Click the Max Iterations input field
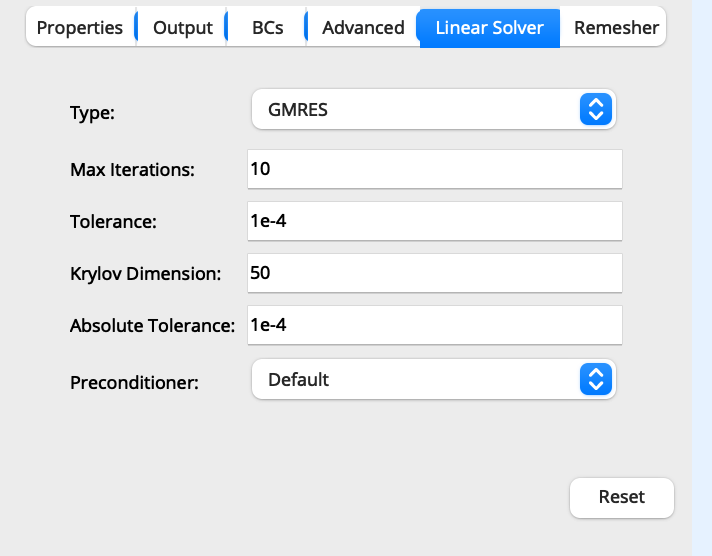Viewport: 712px width, 556px height. (x=435, y=169)
